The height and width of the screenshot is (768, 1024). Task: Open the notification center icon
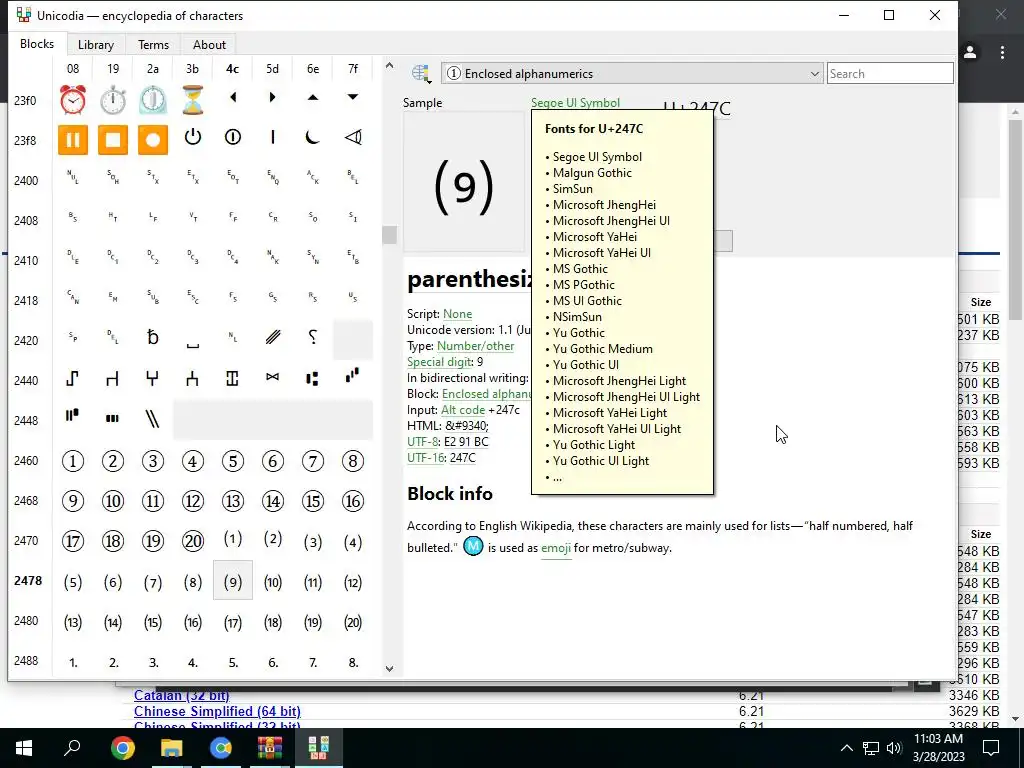(991, 748)
